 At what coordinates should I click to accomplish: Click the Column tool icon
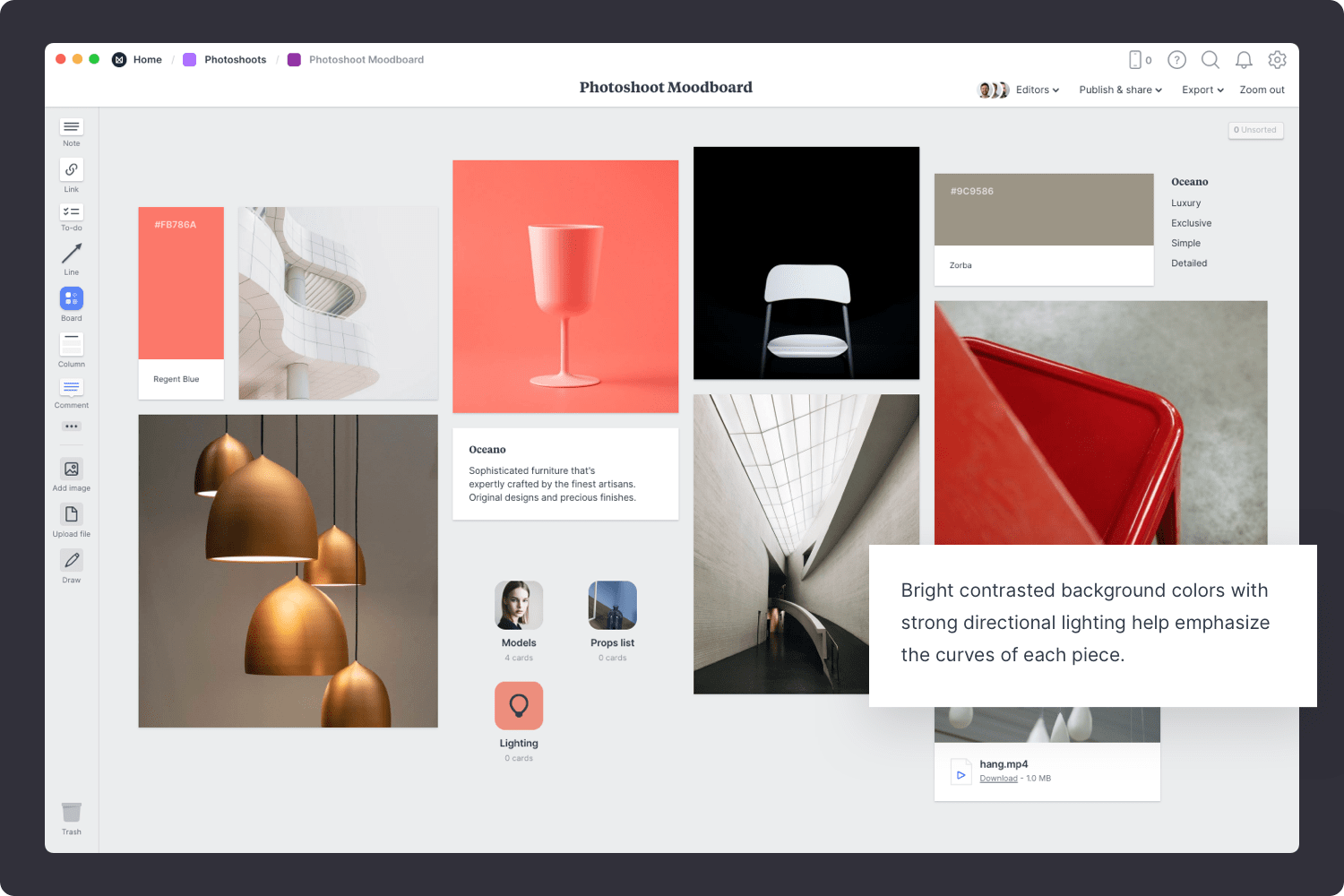pos(72,344)
